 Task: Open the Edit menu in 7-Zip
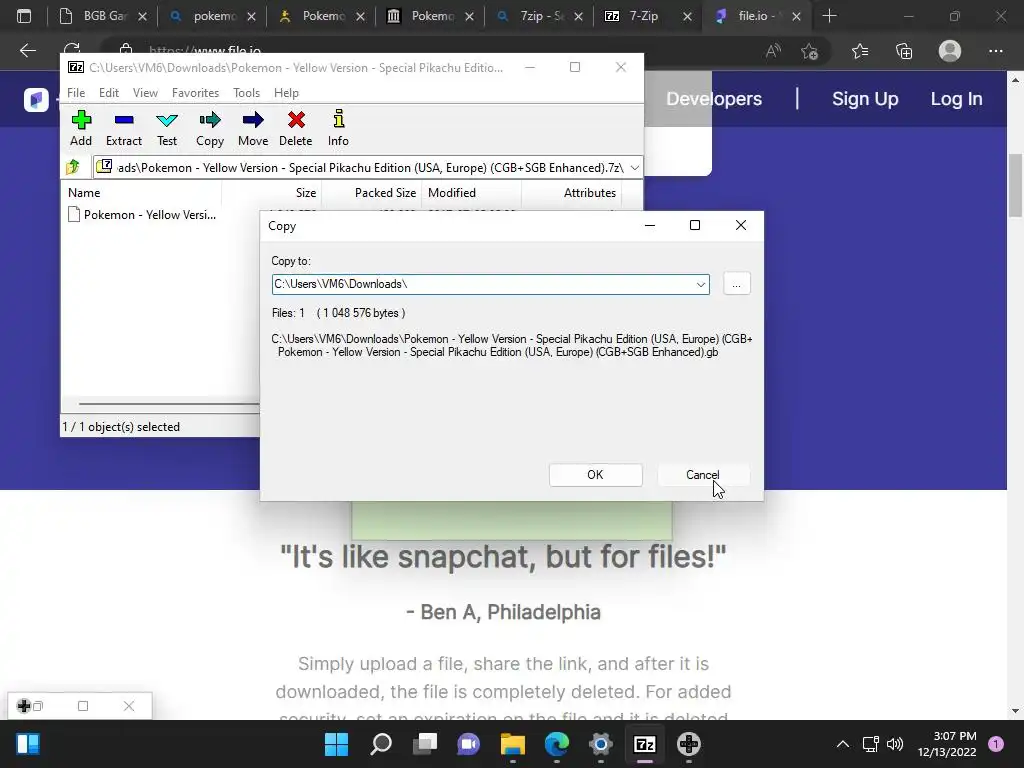(108, 93)
